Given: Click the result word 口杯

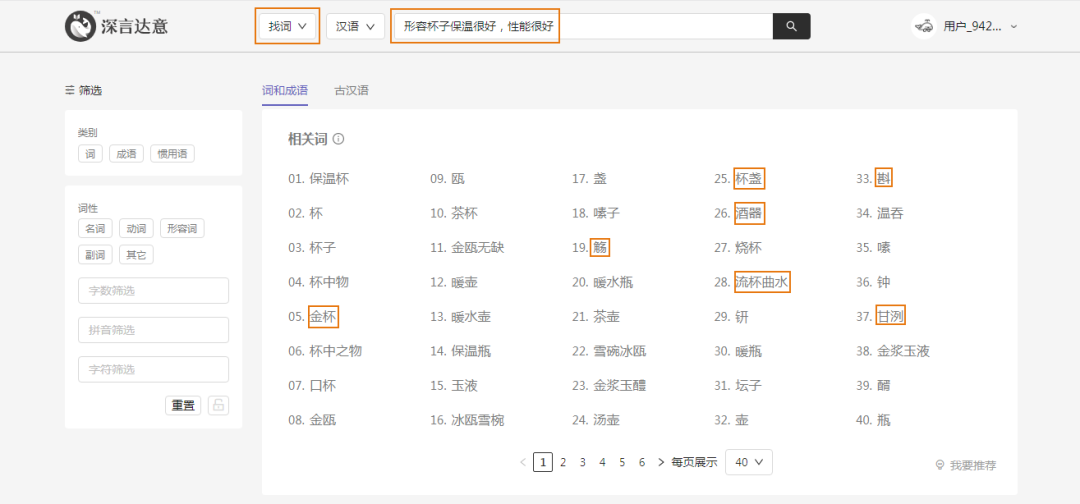Looking at the screenshot, I should pyautogui.click(x=323, y=386).
